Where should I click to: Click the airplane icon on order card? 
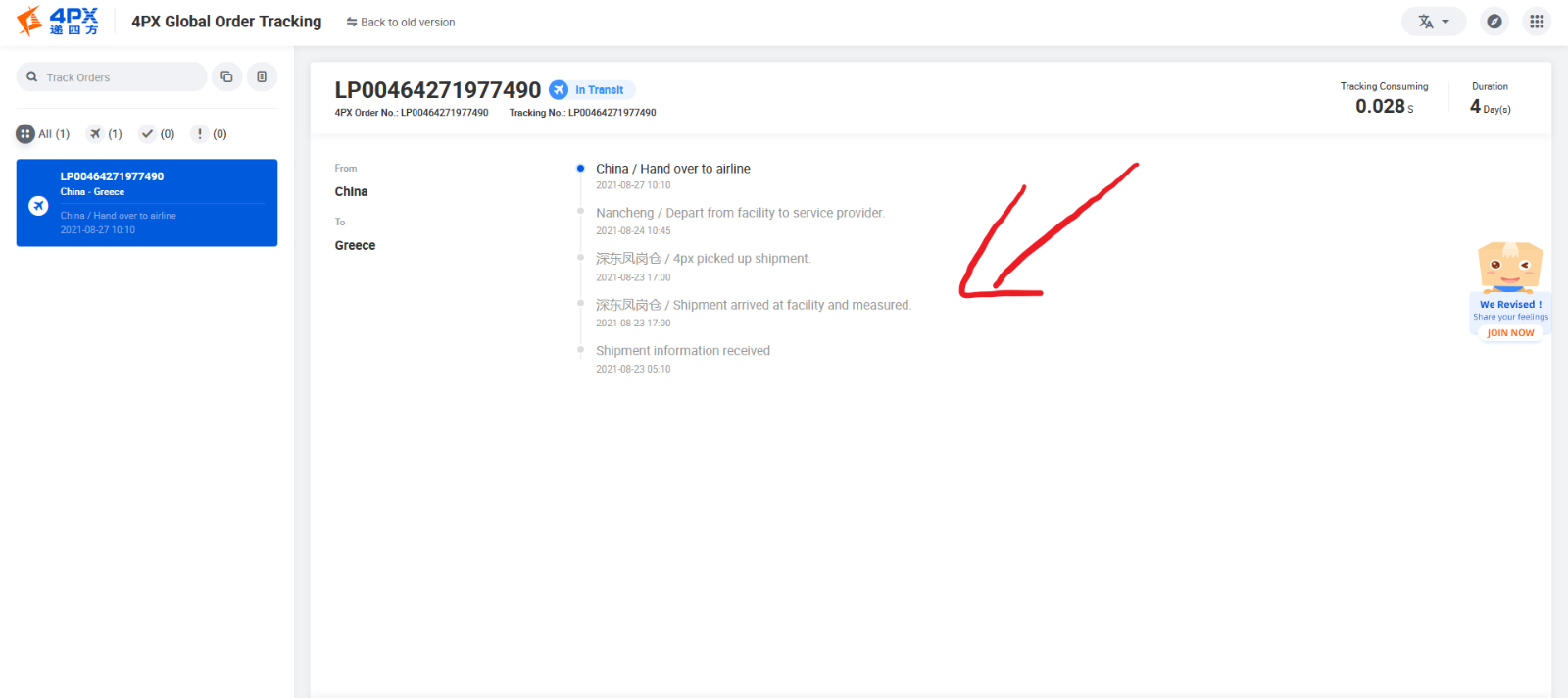coord(38,205)
